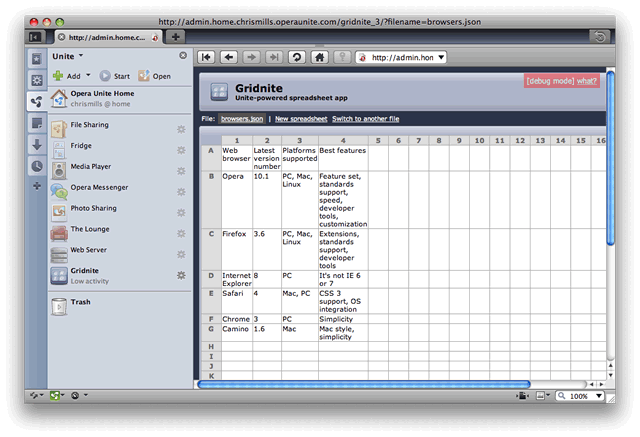Image resolution: width=640 pixels, height=437 pixels.
Task: Click the Rewind navigation button
Action: click(x=206, y=57)
